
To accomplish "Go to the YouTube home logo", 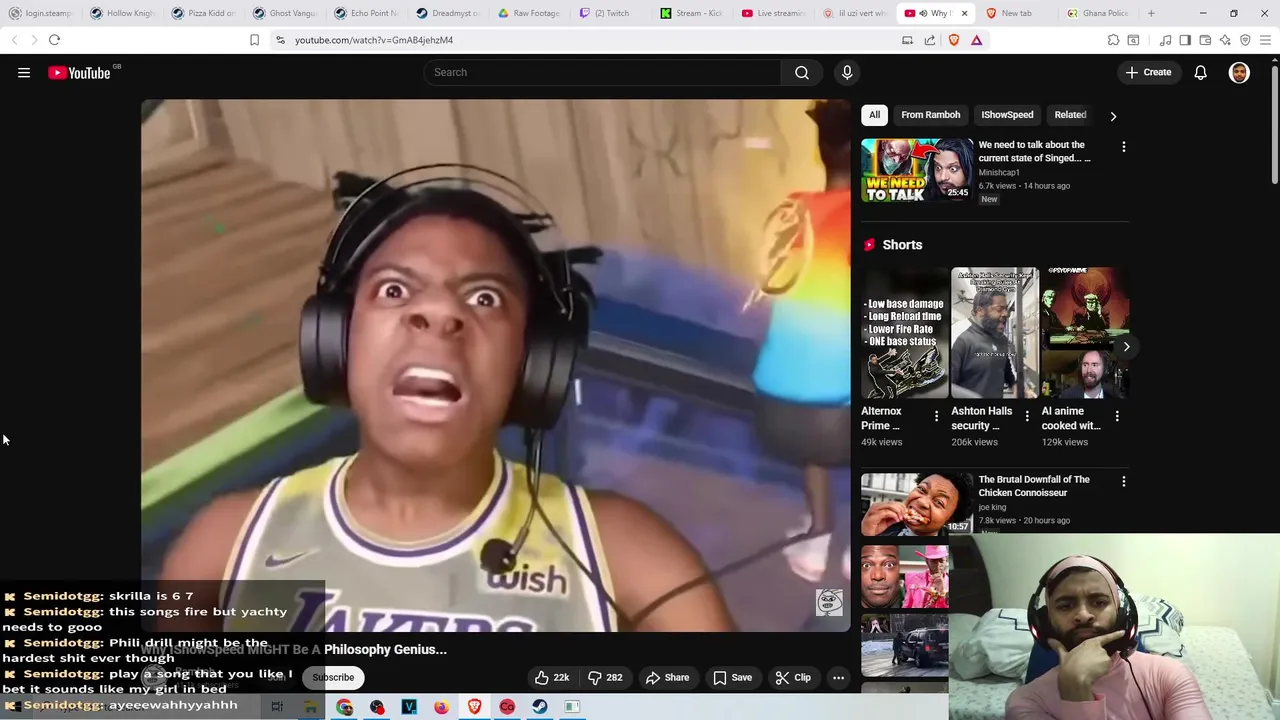I will pos(79,72).
